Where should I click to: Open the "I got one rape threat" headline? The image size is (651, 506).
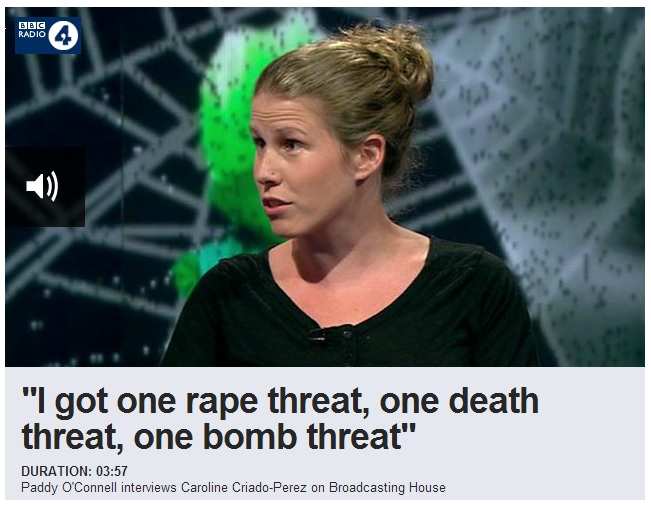pyautogui.click(x=280, y=418)
